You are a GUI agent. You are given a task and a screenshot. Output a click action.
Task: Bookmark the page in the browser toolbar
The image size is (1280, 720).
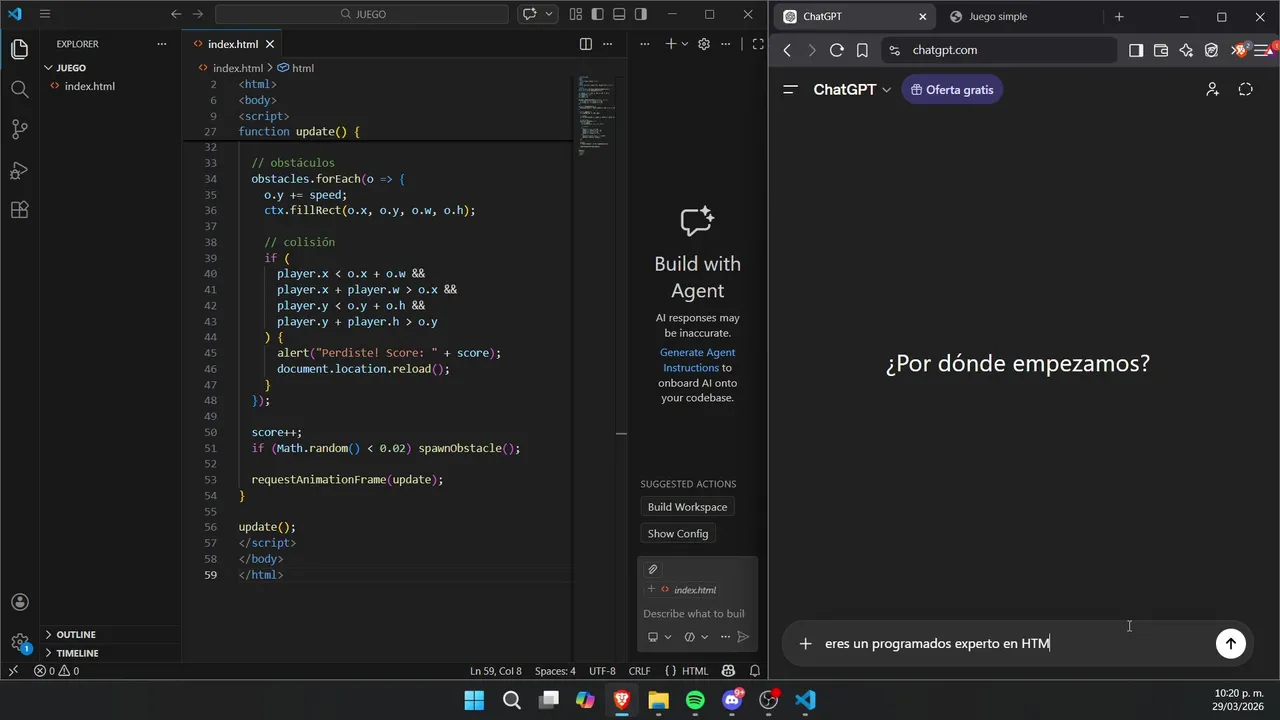(x=862, y=50)
